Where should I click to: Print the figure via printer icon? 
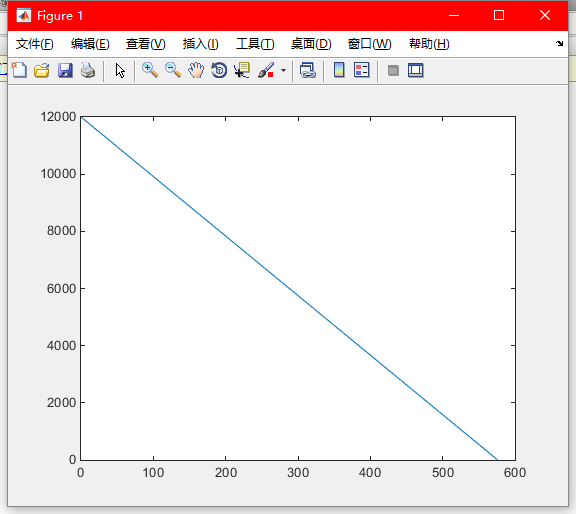pyautogui.click(x=88, y=70)
